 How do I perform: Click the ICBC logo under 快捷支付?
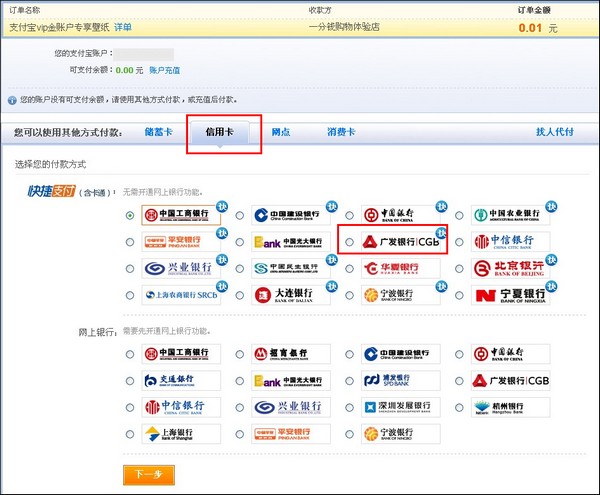click(181, 215)
